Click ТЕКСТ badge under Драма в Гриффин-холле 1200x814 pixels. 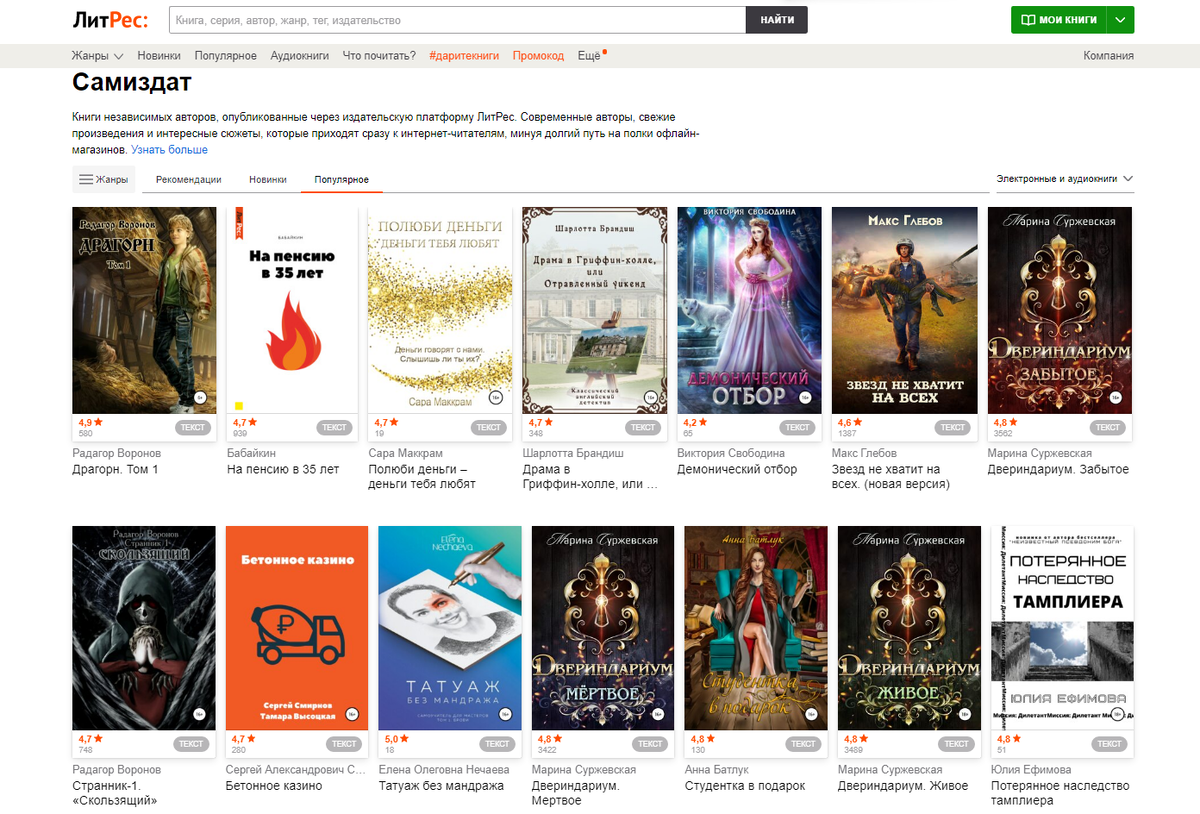[643, 427]
